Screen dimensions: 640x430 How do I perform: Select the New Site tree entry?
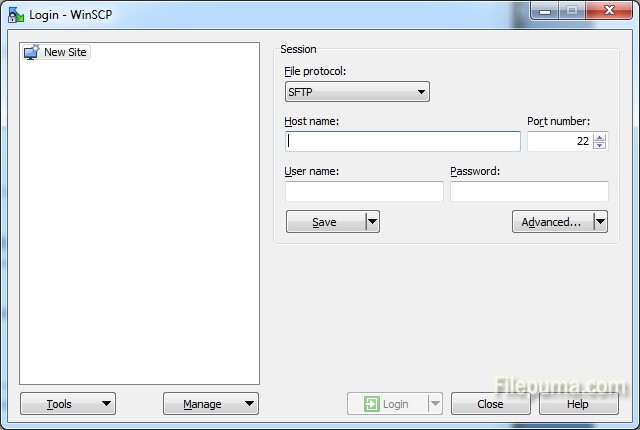click(x=64, y=52)
